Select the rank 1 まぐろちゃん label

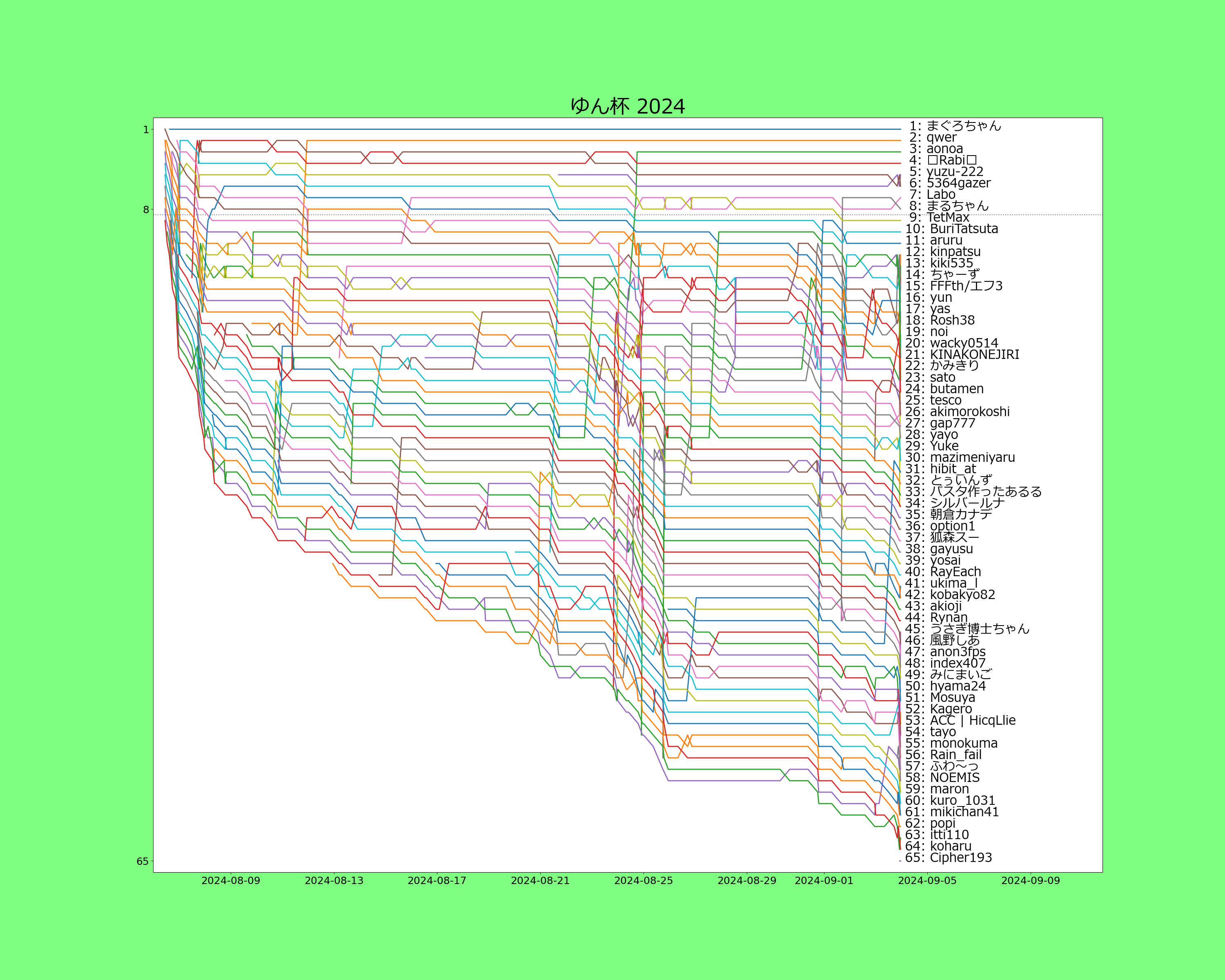click(955, 126)
